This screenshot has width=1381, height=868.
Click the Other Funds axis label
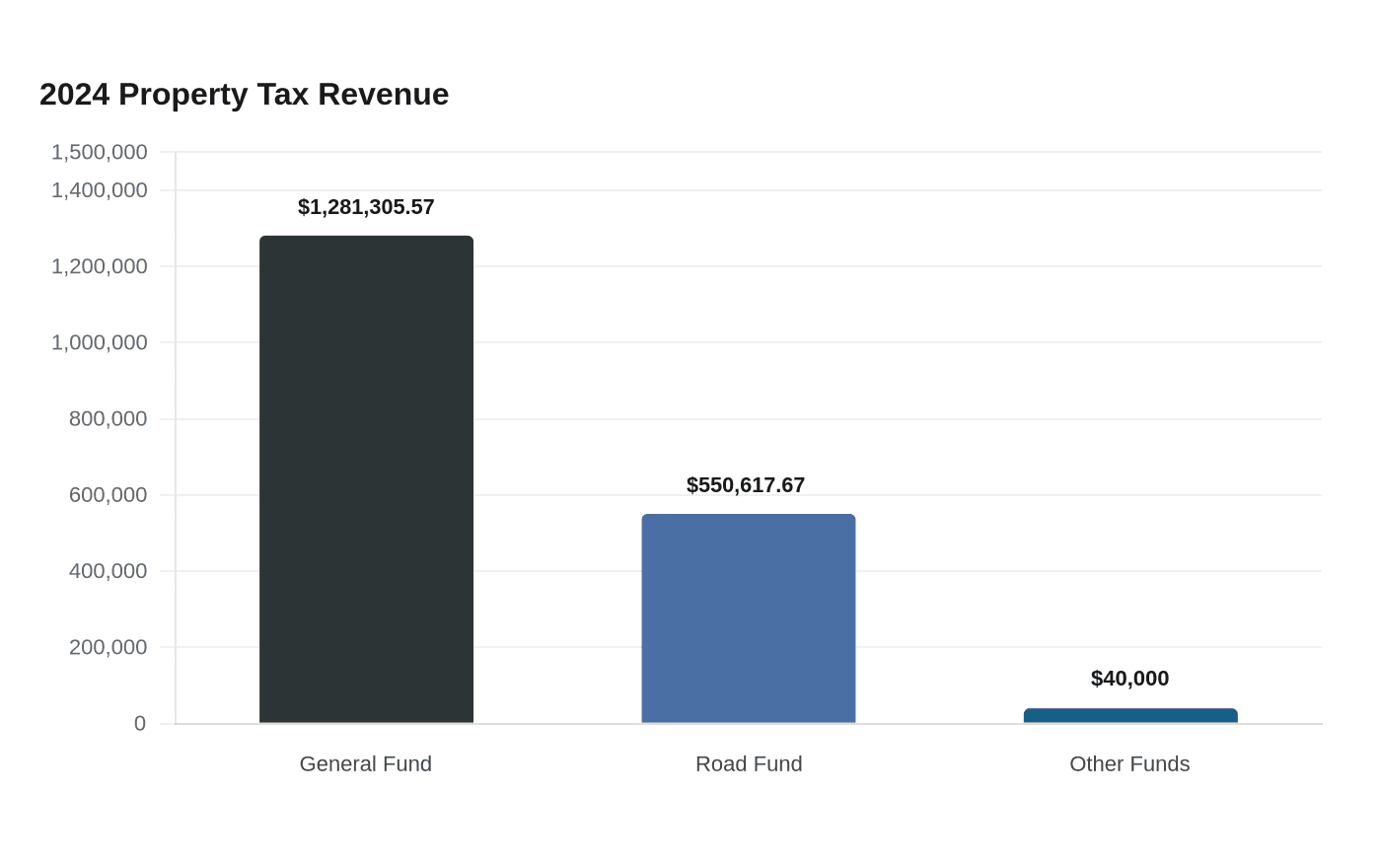pyautogui.click(x=1130, y=764)
